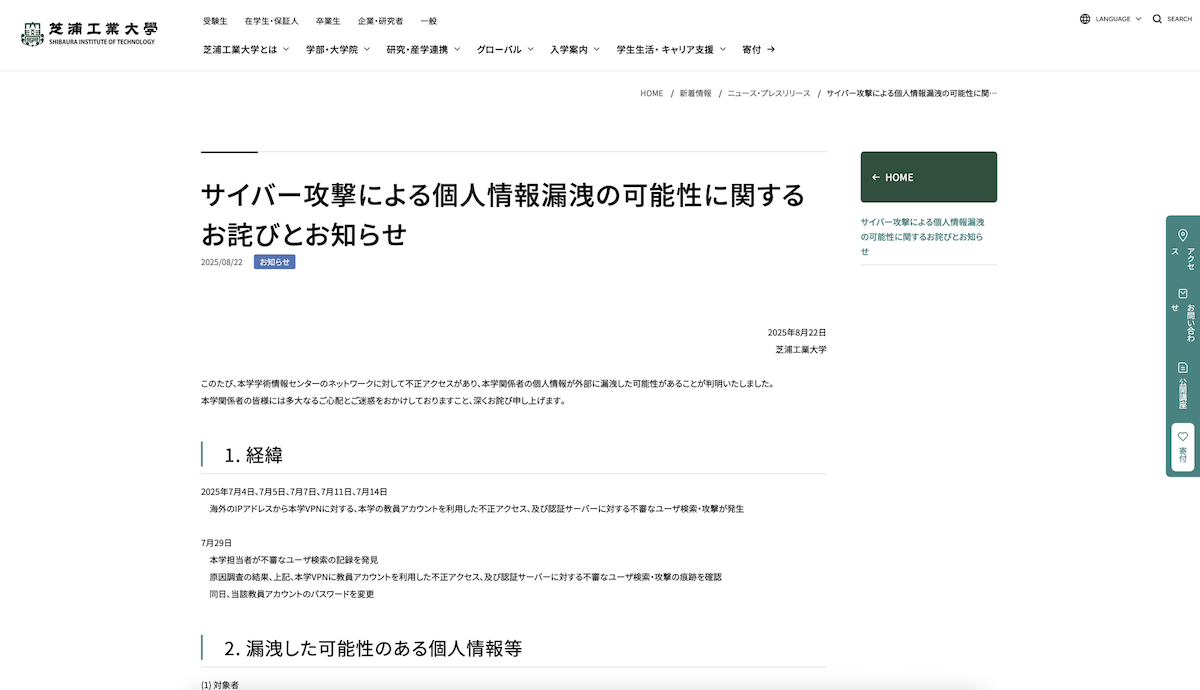Select the 一般 audience tab
Image resolution: width=1200 pixels, height=690 pixels.
coord(428,20)
